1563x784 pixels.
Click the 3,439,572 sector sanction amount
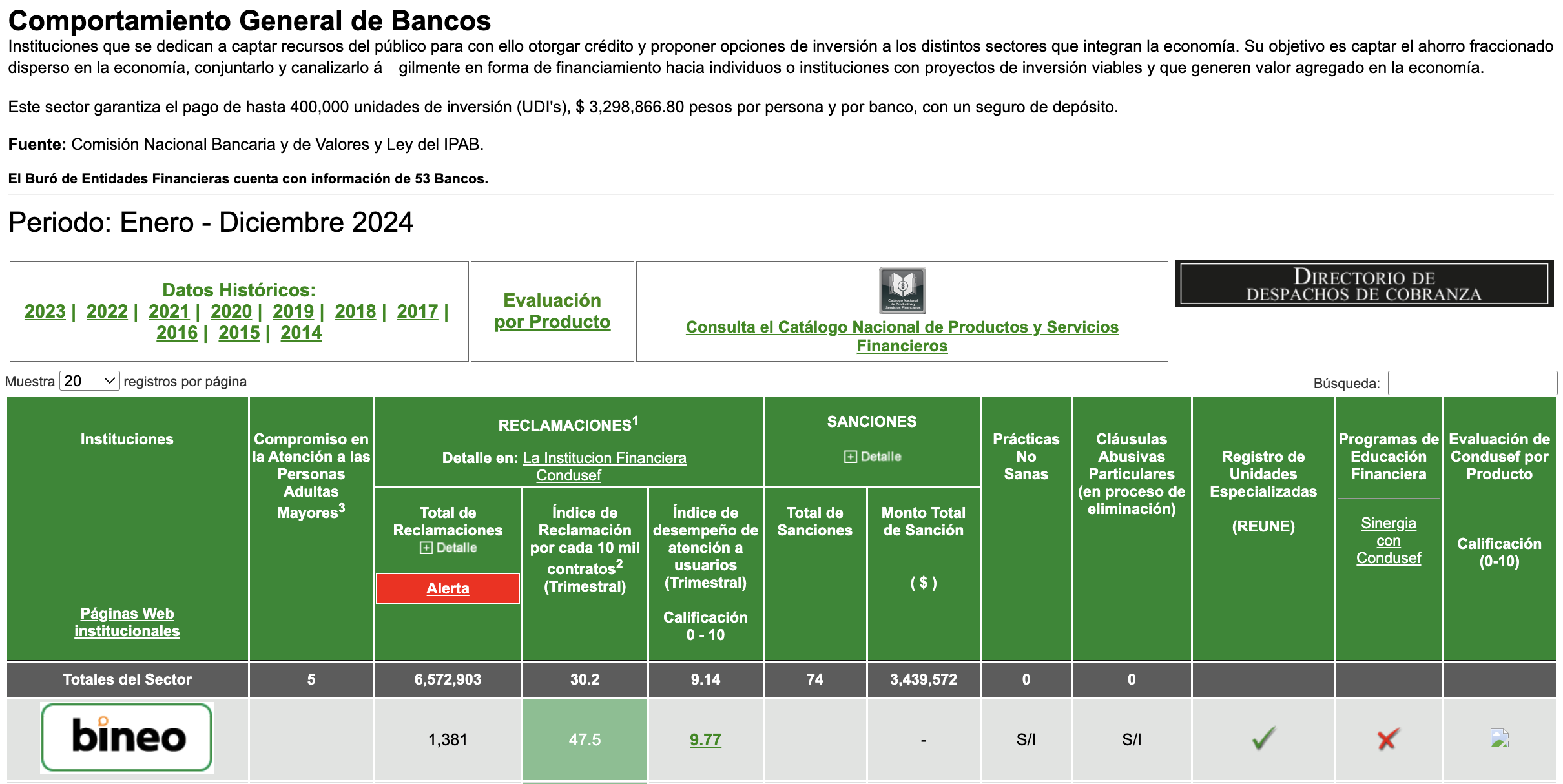(x=924, y=679)
